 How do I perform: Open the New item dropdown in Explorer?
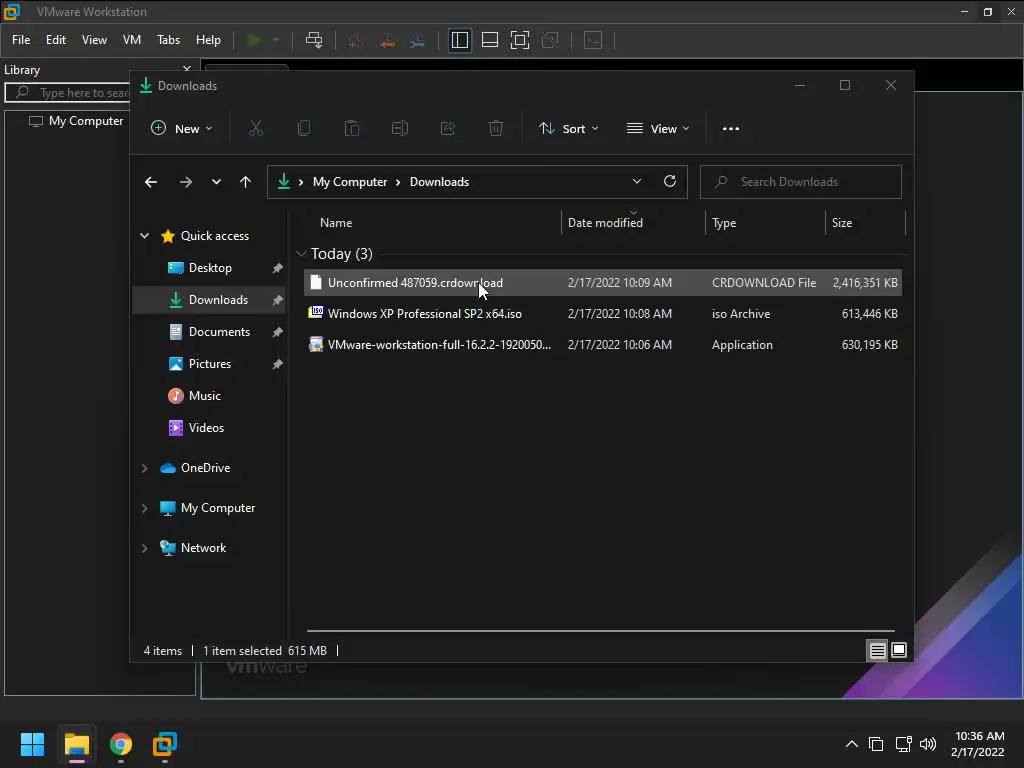[x=182, y=129]
